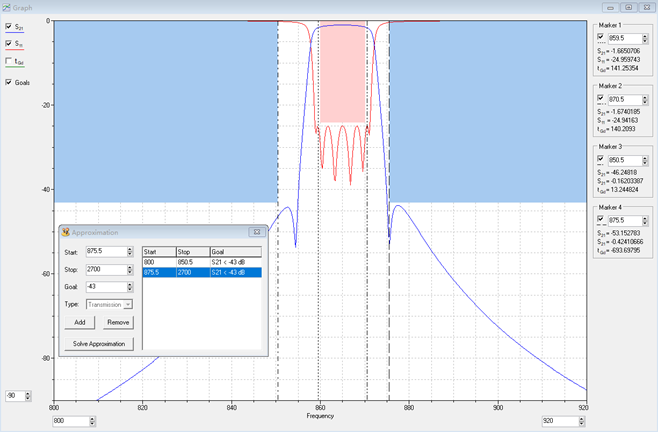Close the Approximation dialog

(256, 232)
